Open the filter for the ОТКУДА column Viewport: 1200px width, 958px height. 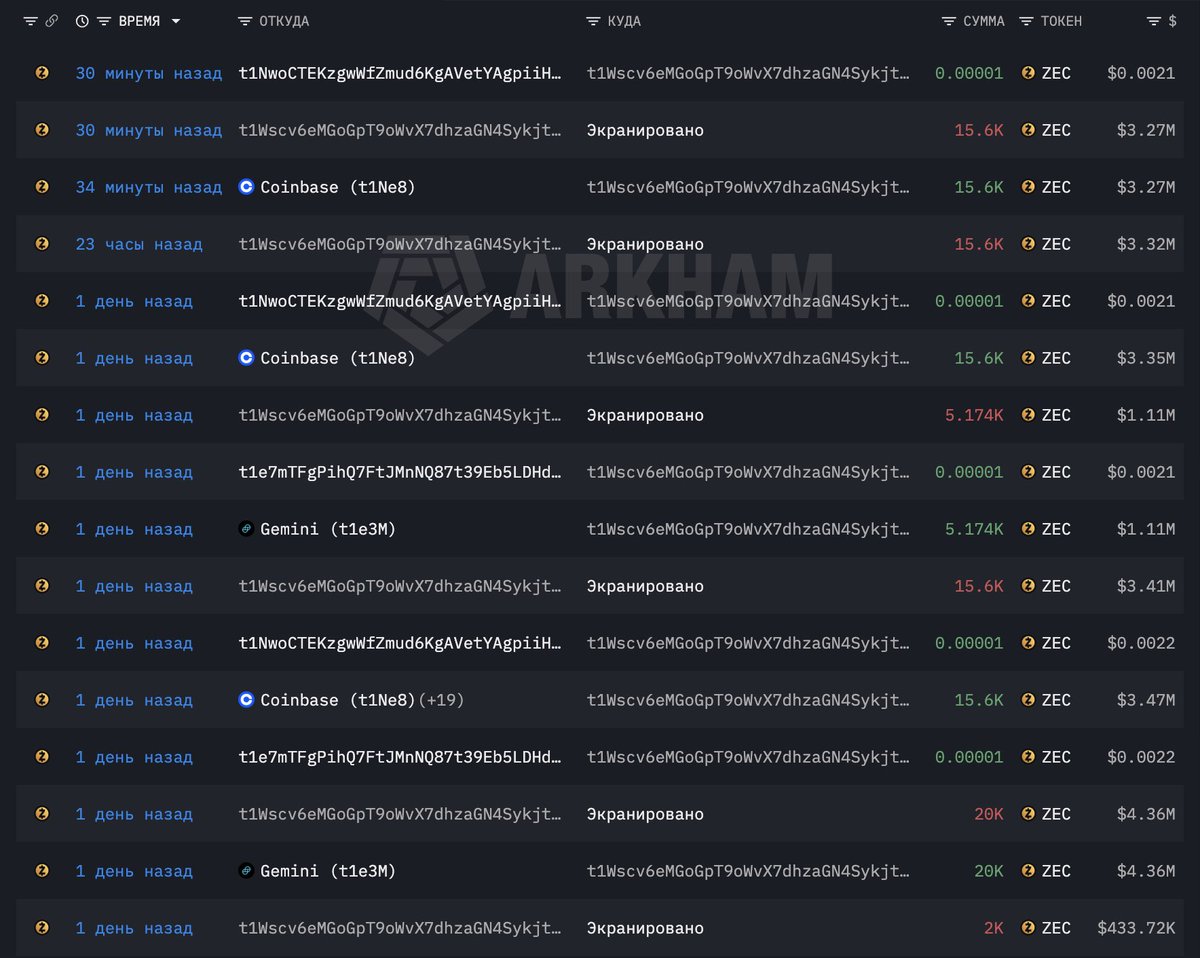[x=243, y=20]
